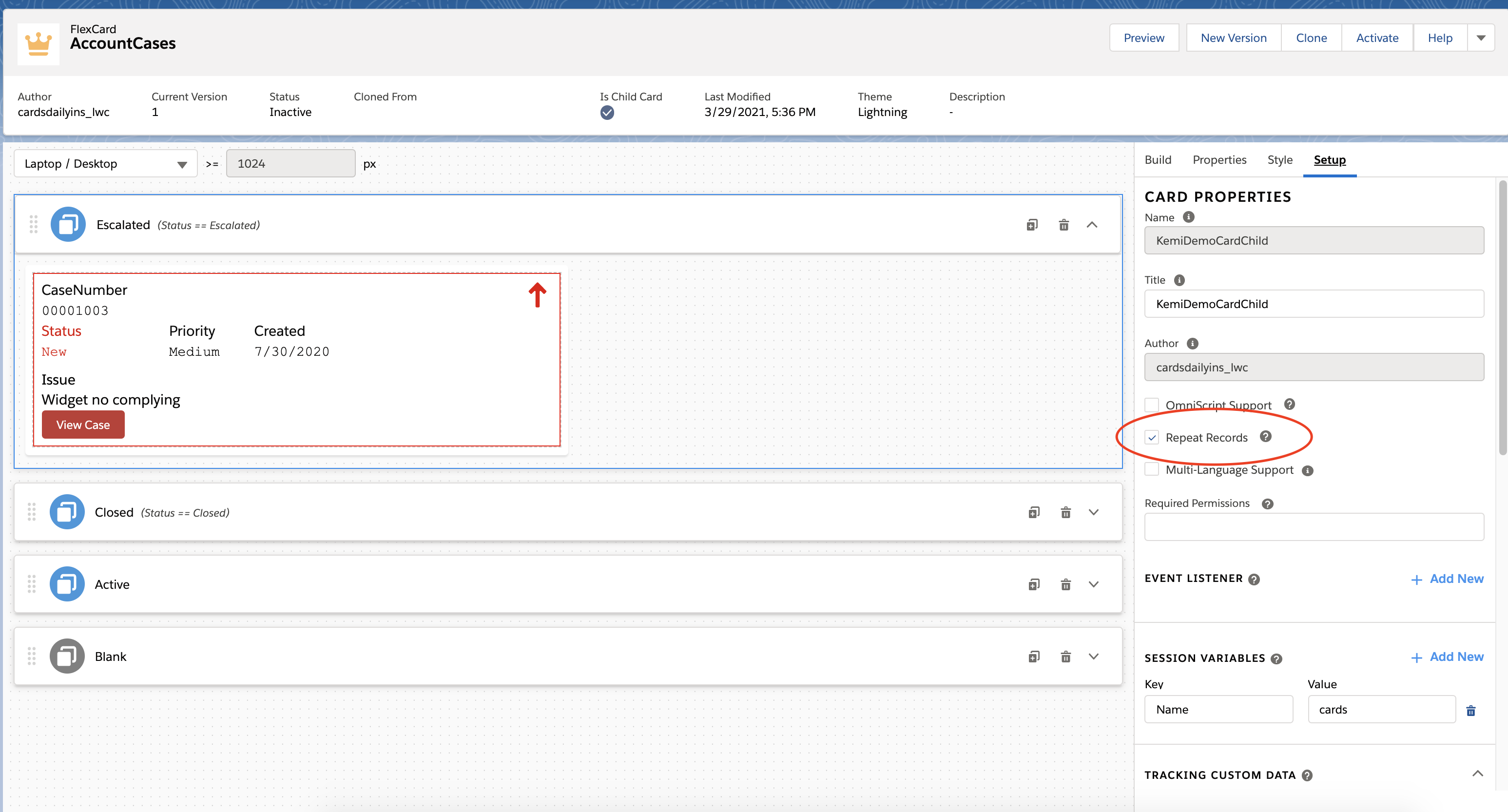Collapse the Escalated state
Image resolution: width=1508 pixels, height=812 pixels.
point(1092,225)
